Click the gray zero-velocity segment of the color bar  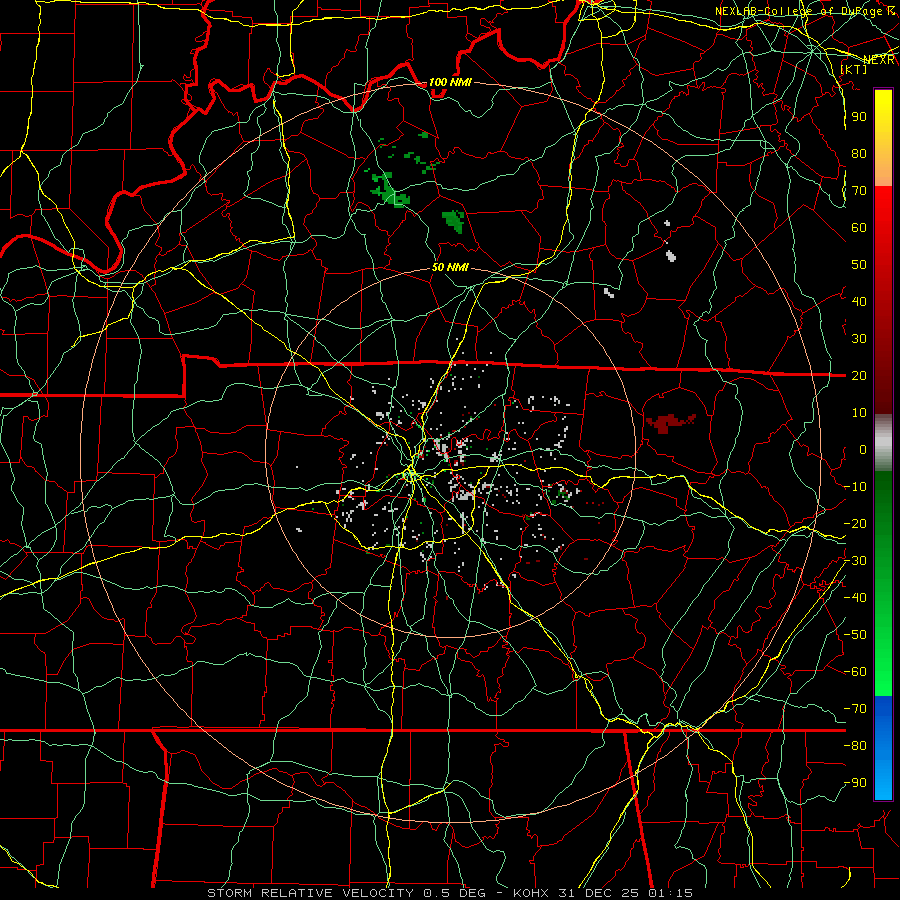883,442
